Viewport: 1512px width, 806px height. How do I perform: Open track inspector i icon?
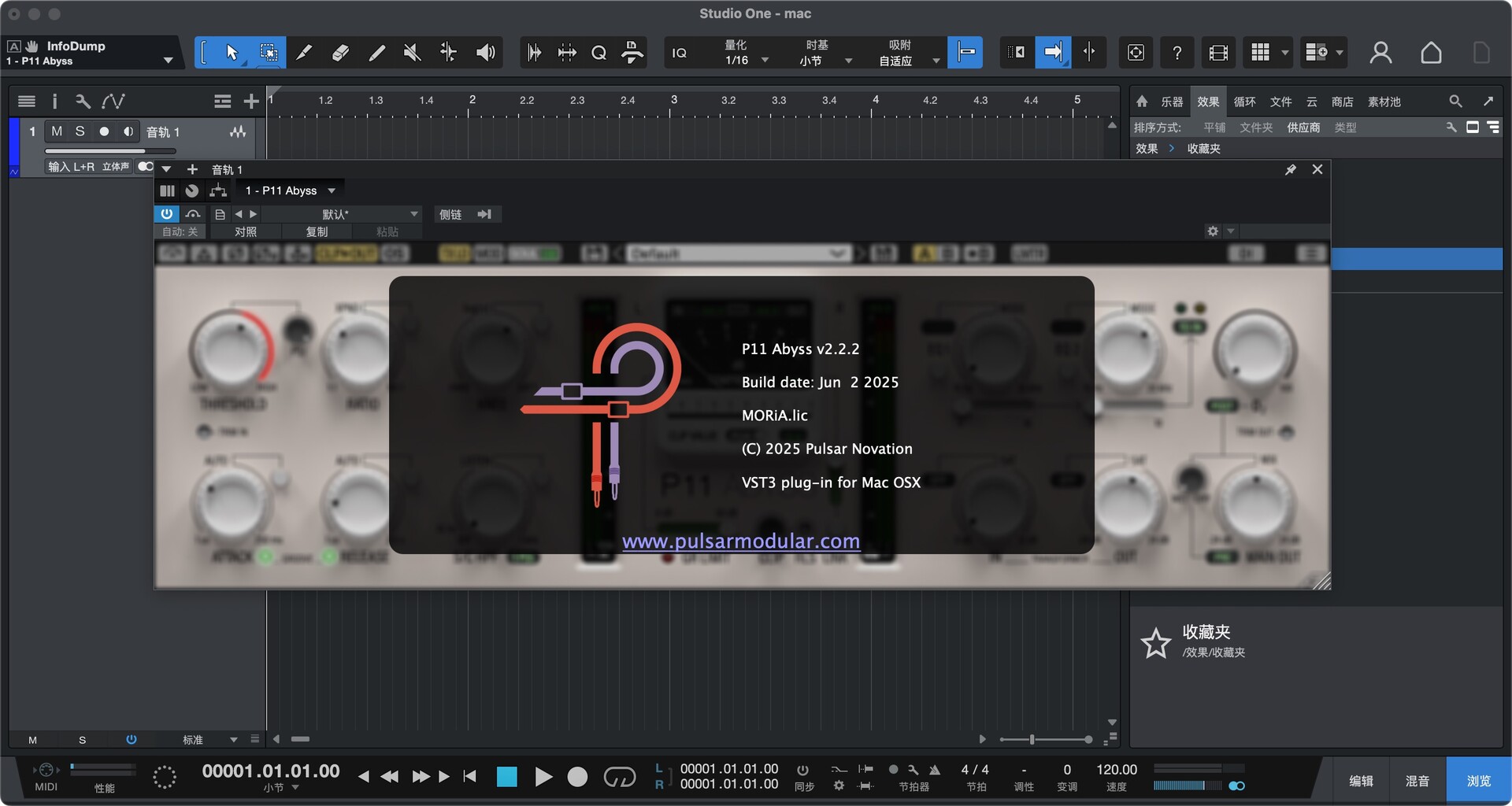pyautogui.click(x=54, y=101)
